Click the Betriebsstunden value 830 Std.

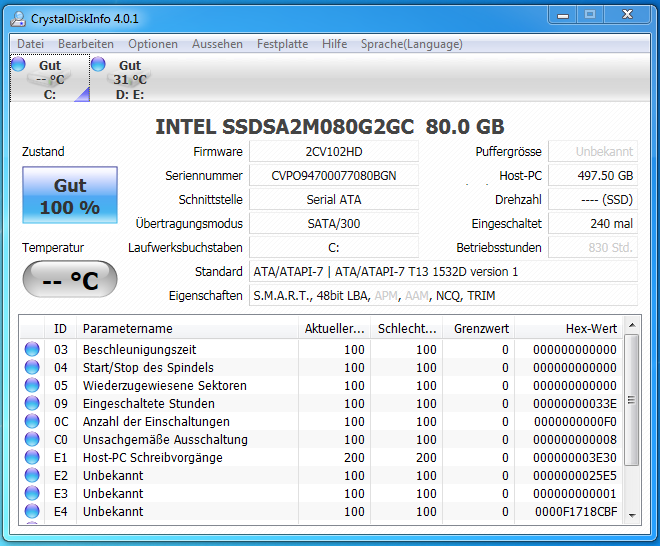593,248
